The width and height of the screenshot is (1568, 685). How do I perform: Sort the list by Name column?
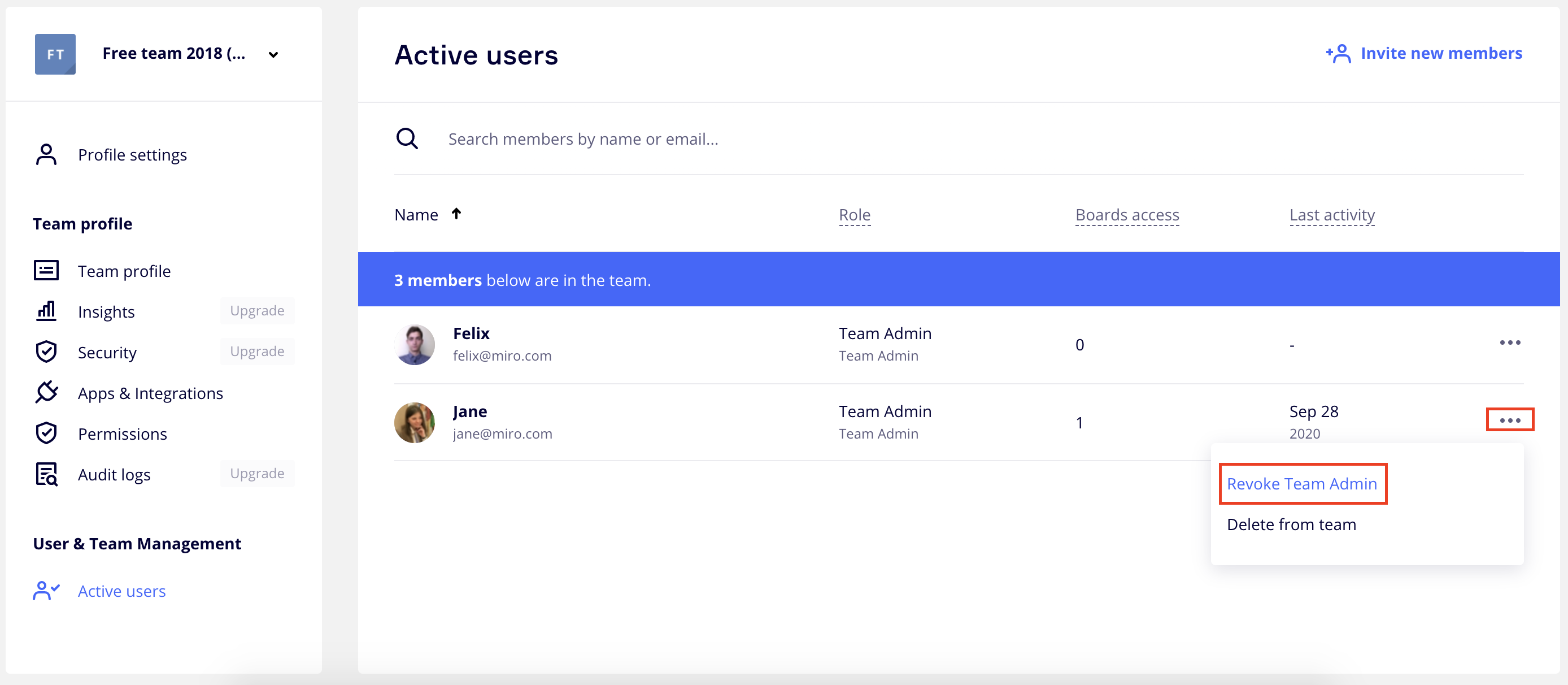pyautogui.click(x=416, y=215)
